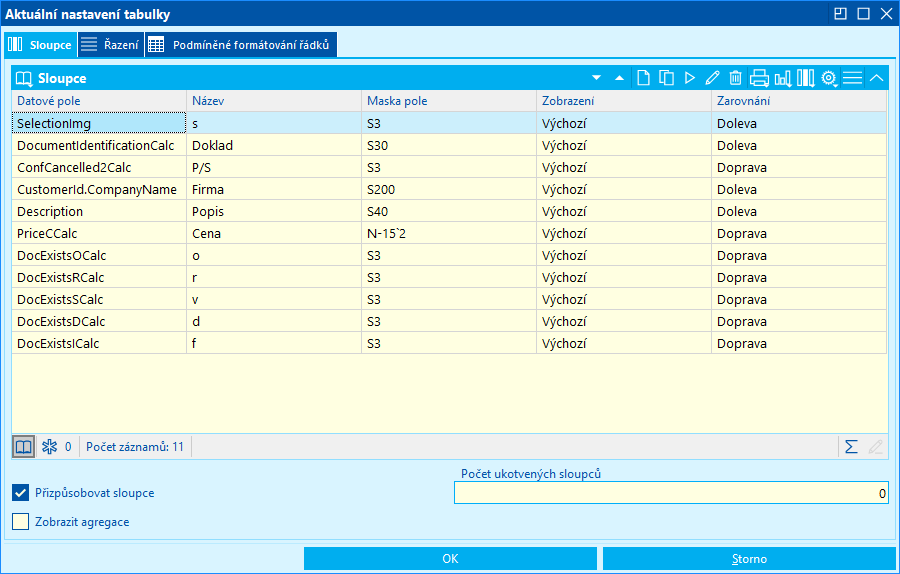
Task: Click the Cena name cell
Action: (274, 234)
